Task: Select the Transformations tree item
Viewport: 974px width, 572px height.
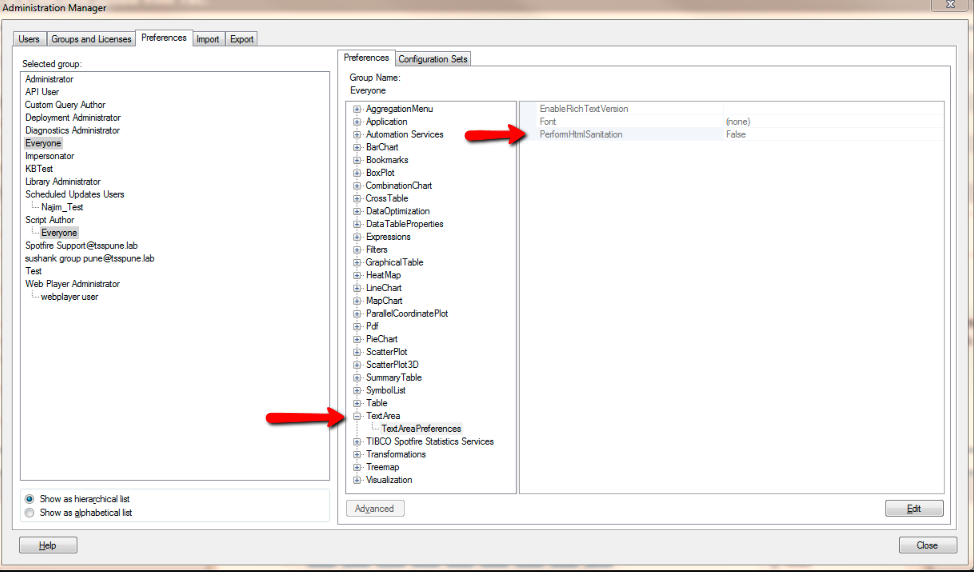Action: pyautogui.click(x=396, y=455)
